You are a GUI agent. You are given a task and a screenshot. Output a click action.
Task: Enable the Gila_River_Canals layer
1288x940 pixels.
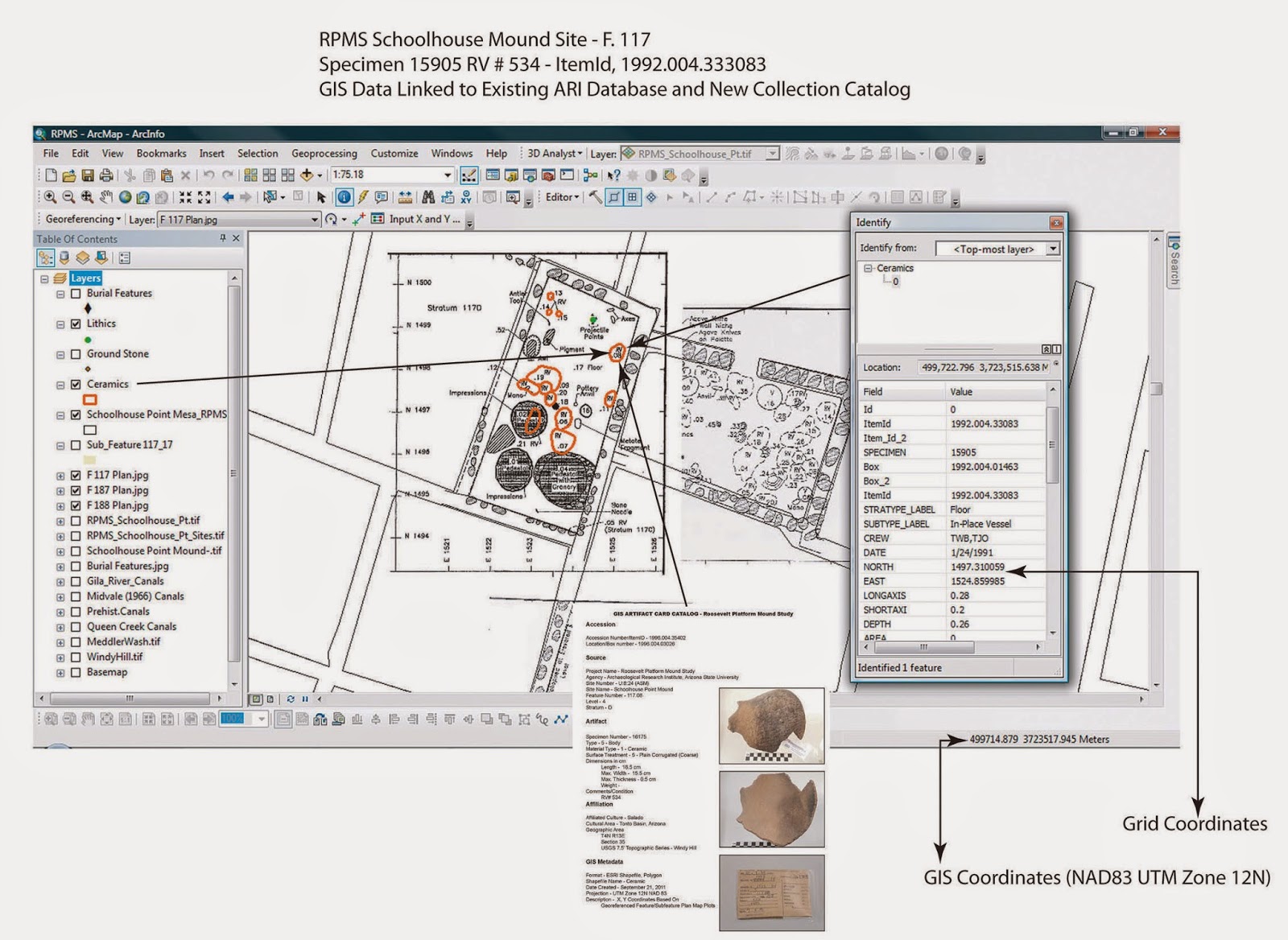tap(76, 581)
